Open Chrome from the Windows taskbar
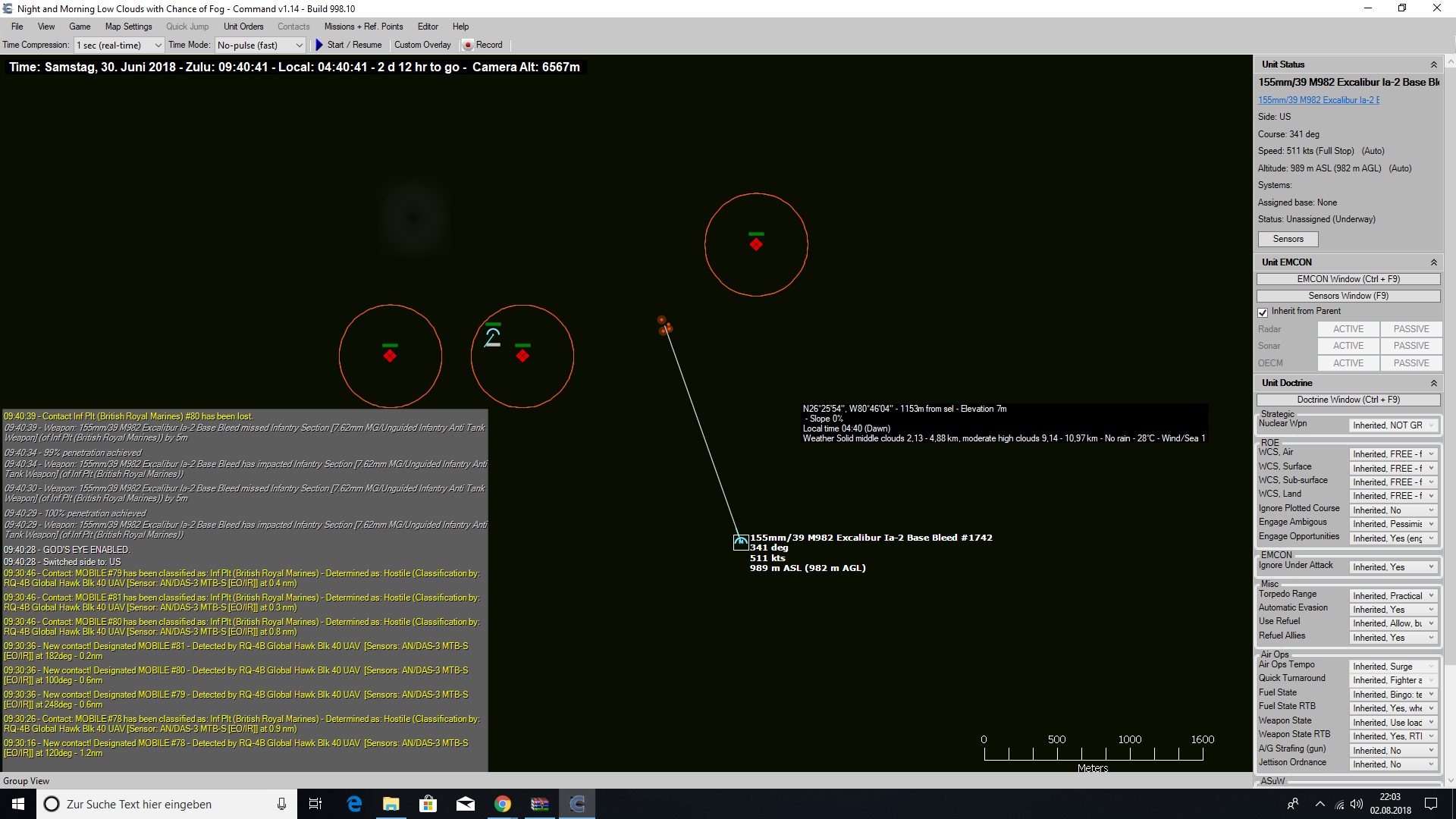 click(502, 804)
